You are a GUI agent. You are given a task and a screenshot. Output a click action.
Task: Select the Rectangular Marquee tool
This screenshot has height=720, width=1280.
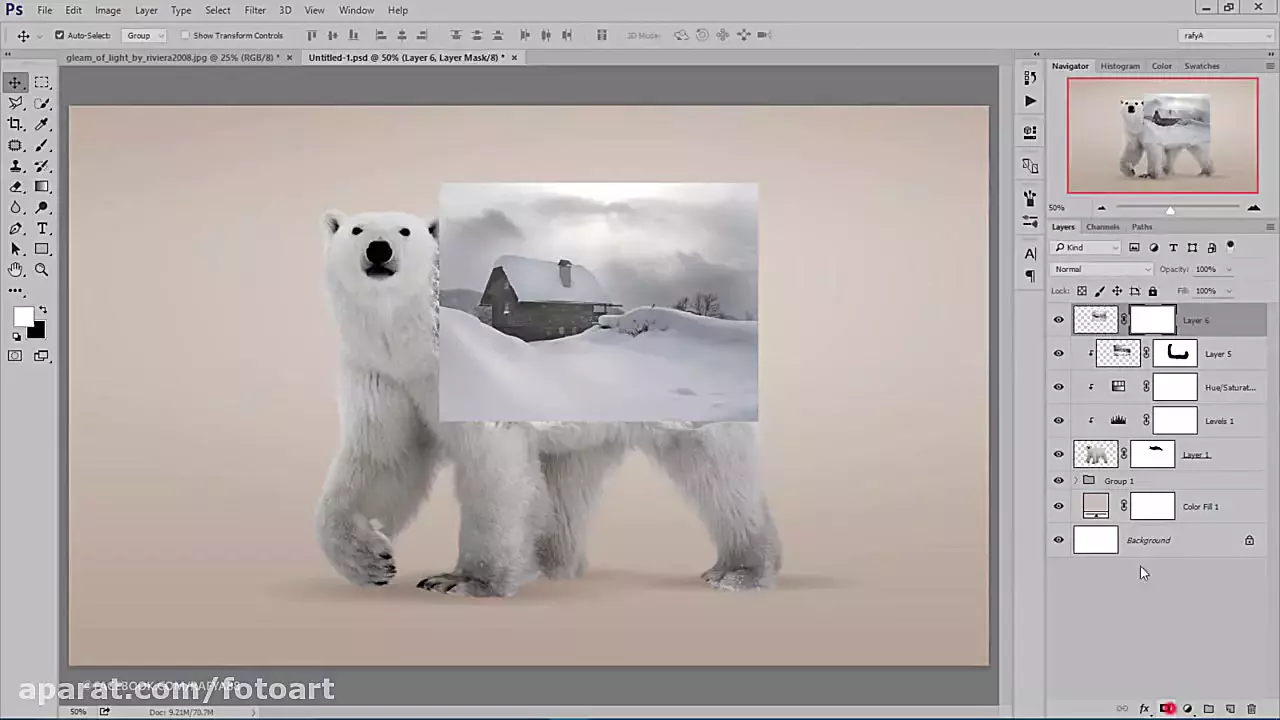[42, 83]
